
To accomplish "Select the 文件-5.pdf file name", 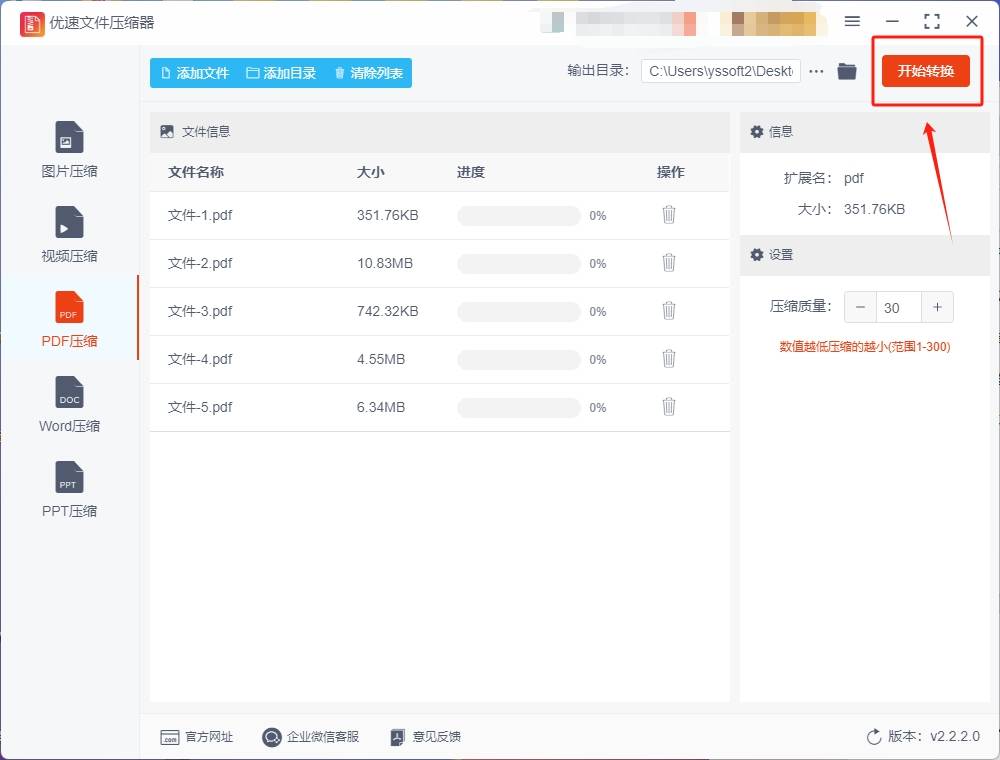I will click(200, 407).
